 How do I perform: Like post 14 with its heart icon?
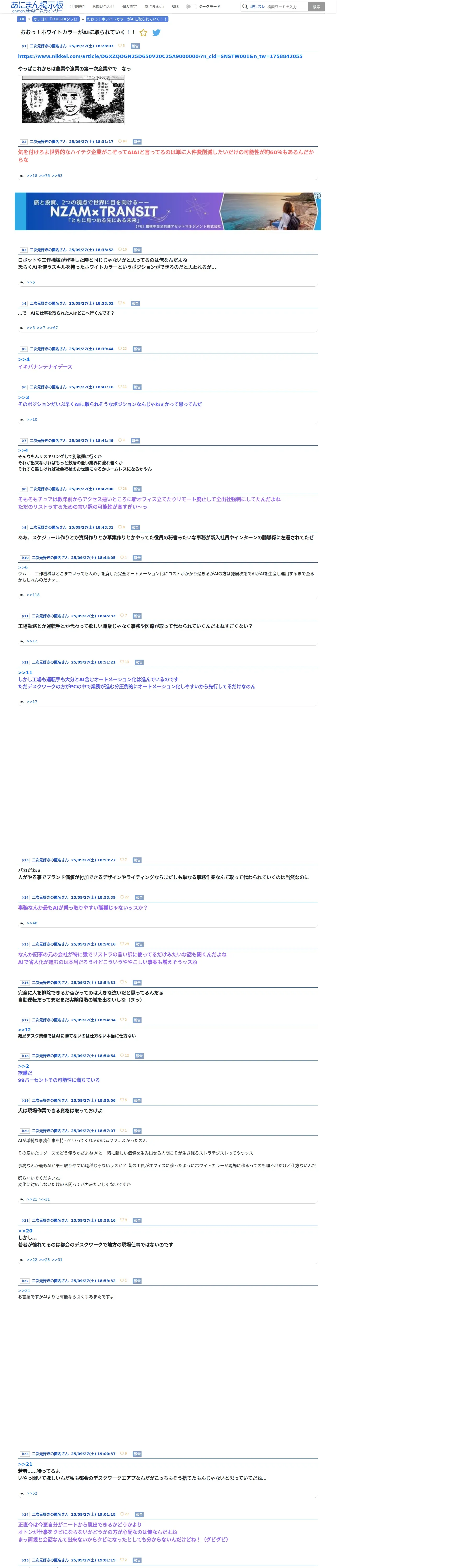tap(122, 897)
